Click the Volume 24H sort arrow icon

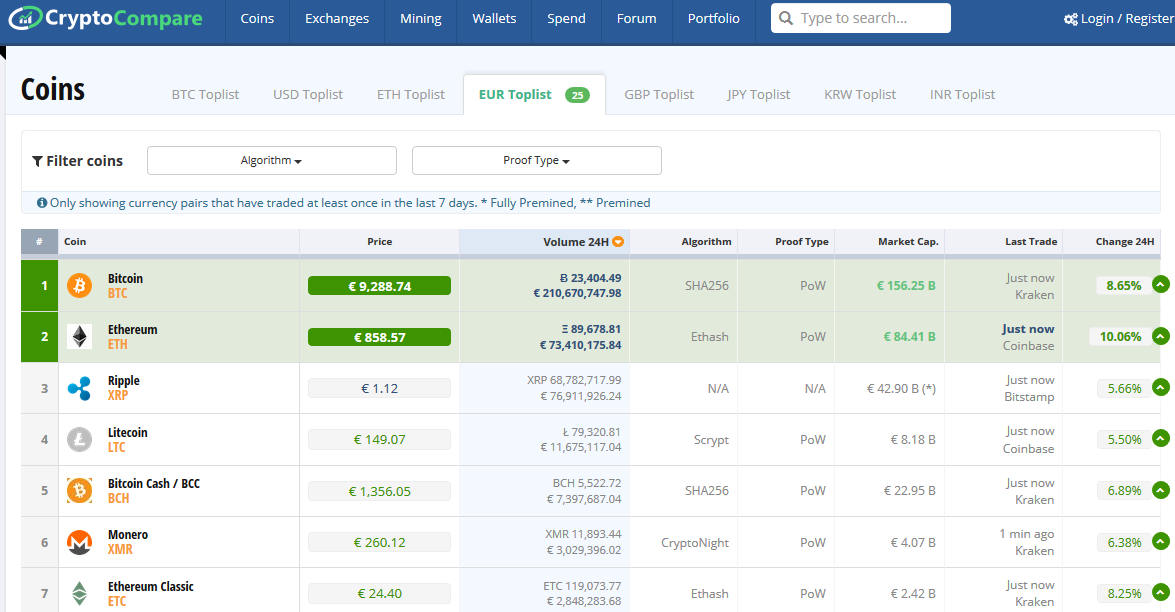pyautogui.click(x=618, y=242)
